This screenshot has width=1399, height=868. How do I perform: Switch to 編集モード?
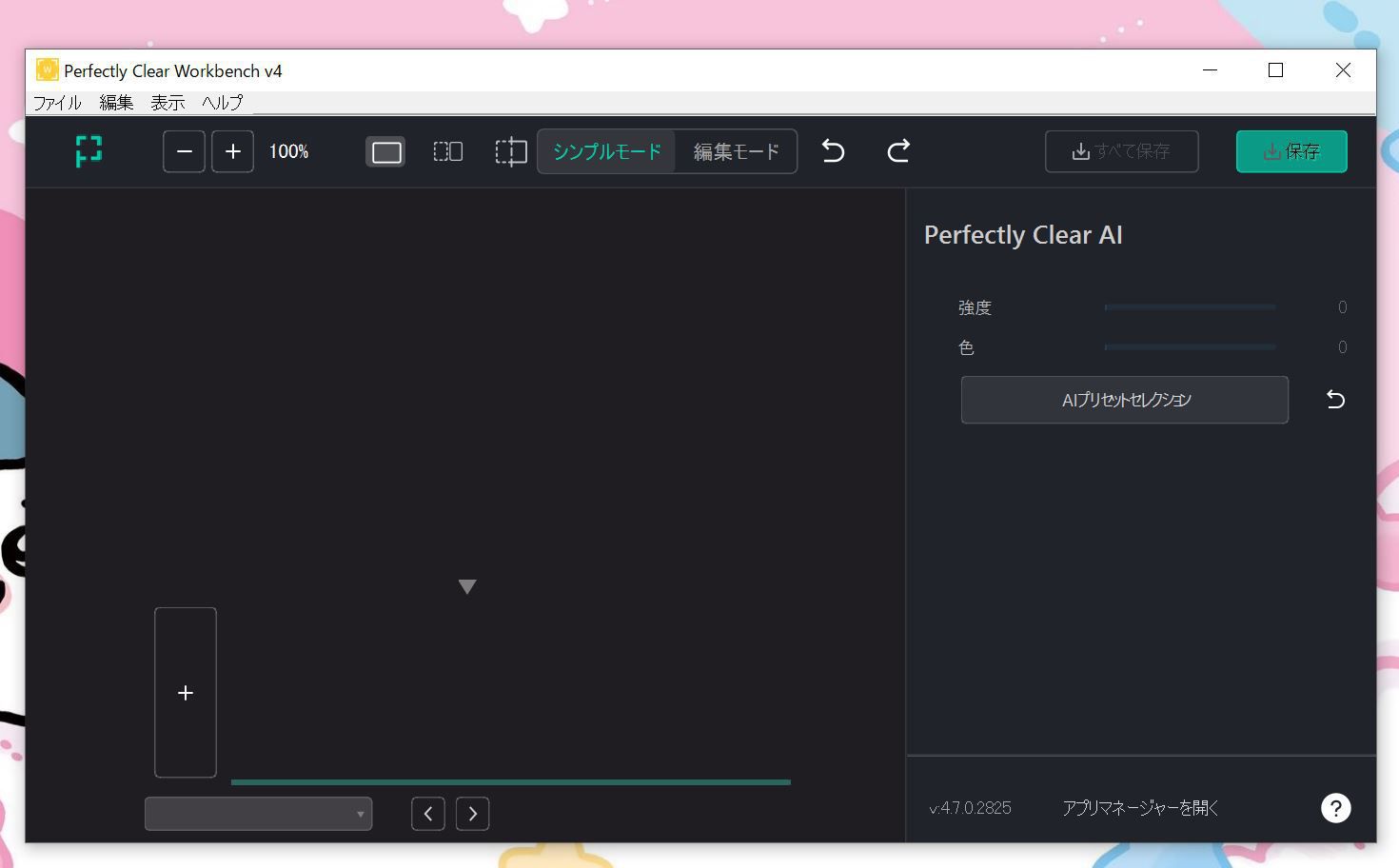[x=736, y=151]
